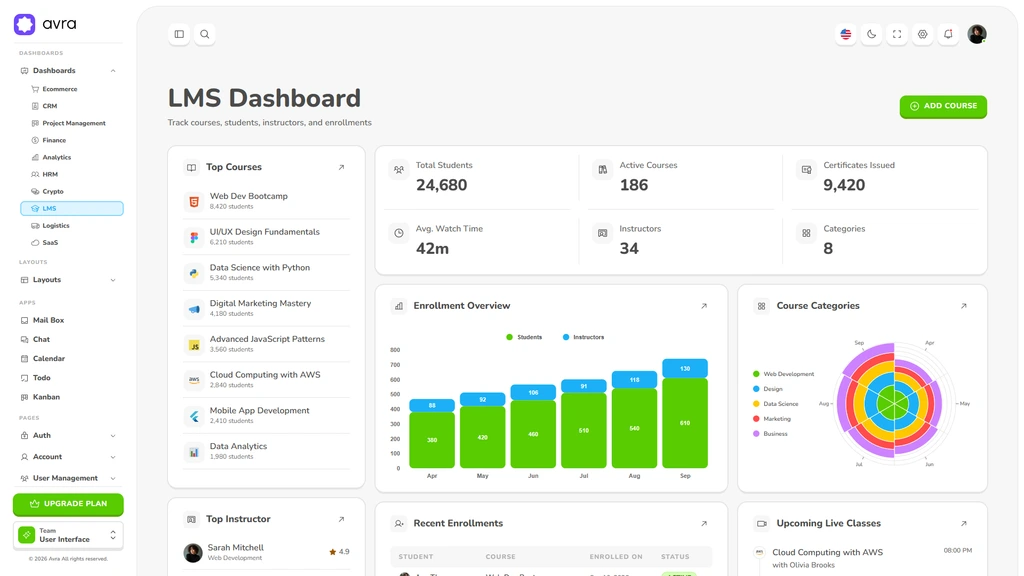
Task: Click the Sep students green bar
Action: point(684,423)
